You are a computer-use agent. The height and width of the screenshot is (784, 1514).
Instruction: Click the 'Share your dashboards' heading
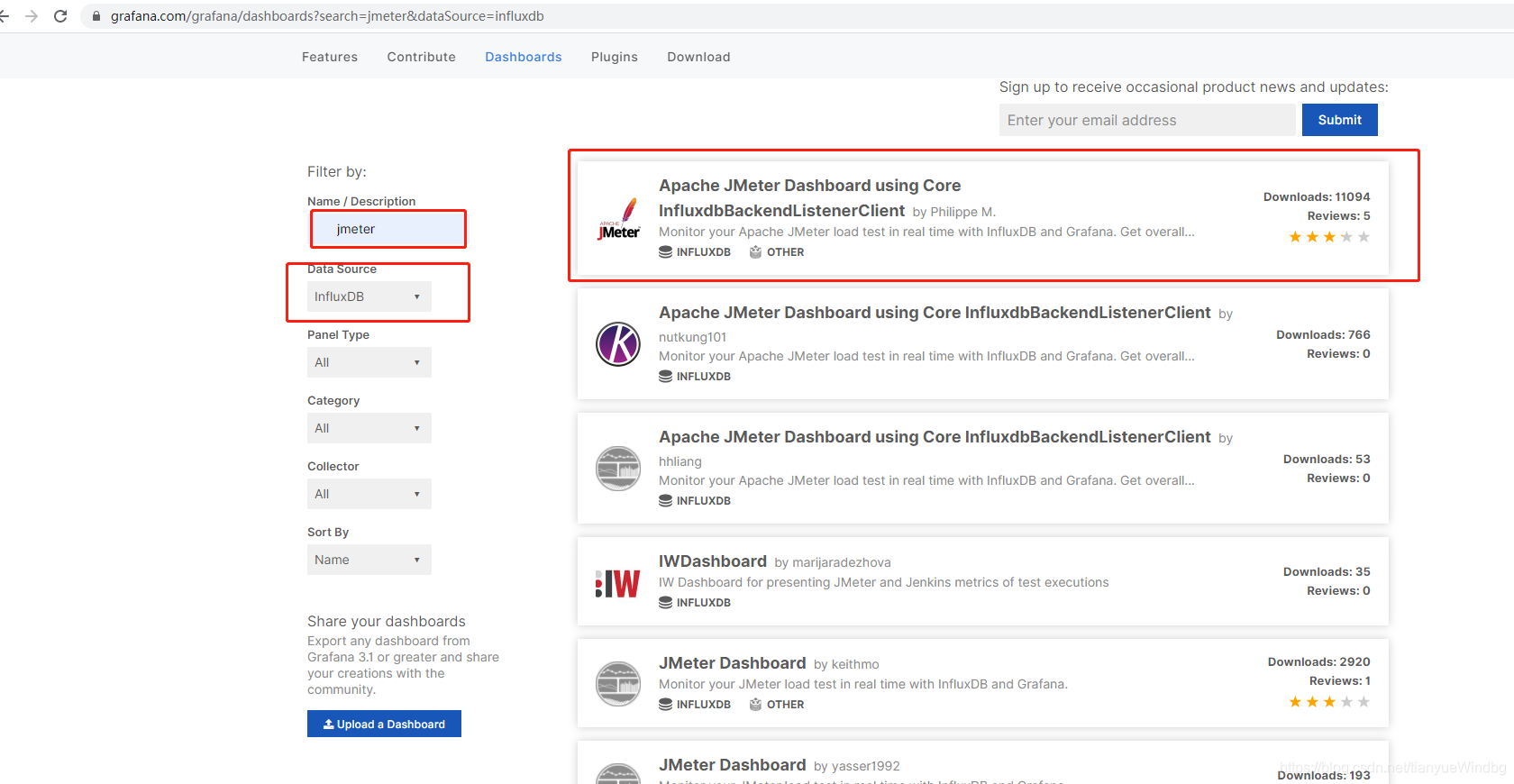point(387,621)
